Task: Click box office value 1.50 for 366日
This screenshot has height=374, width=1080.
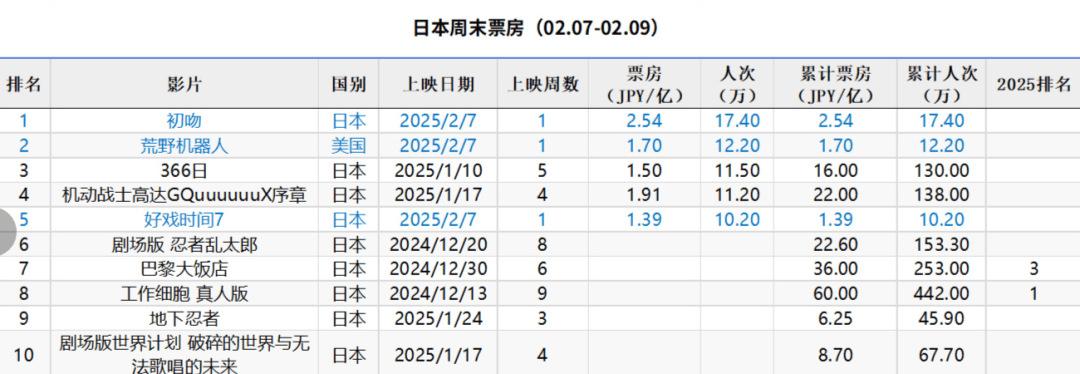Action: tap(644, 171)
